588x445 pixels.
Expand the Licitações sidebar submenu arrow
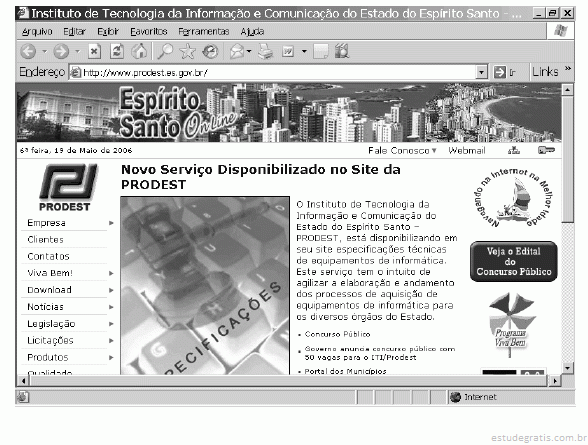click(111, 340)
